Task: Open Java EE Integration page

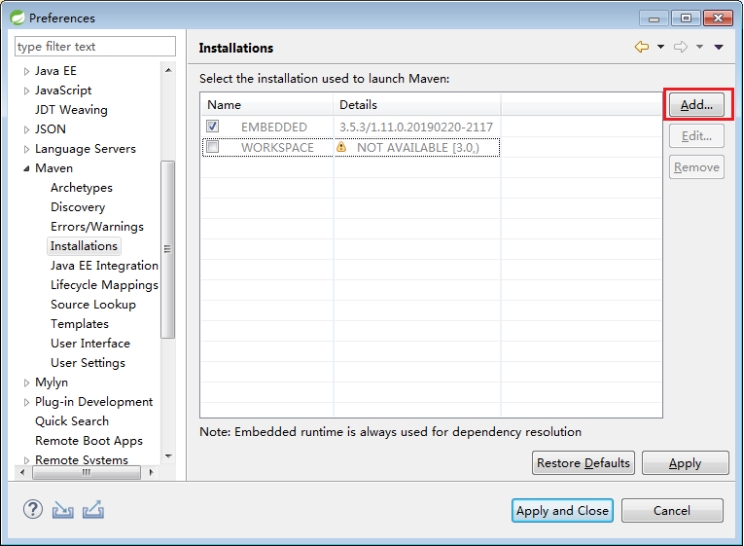Action: click(x=104, y=265)
